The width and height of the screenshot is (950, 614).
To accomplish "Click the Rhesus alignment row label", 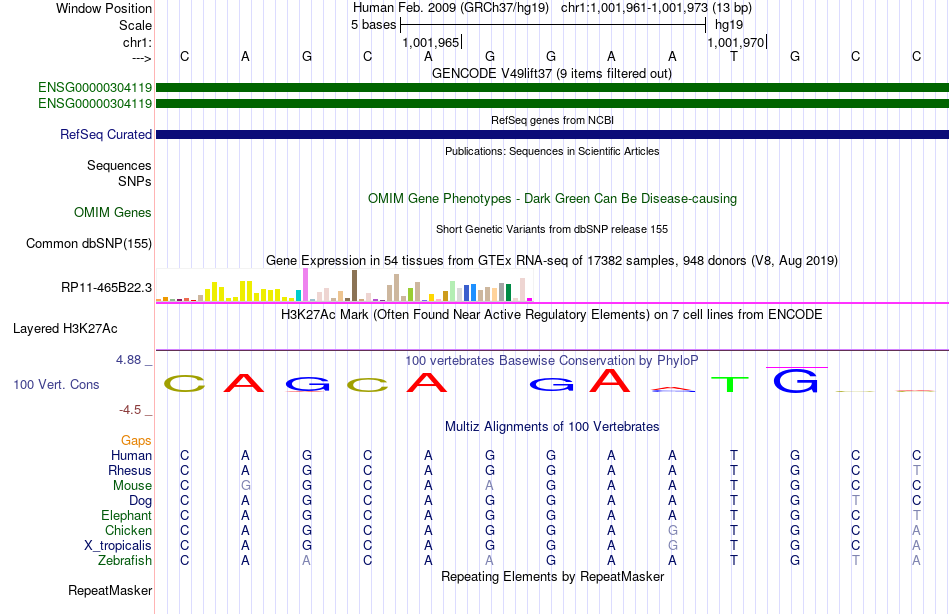I will (x=130, y=470).
